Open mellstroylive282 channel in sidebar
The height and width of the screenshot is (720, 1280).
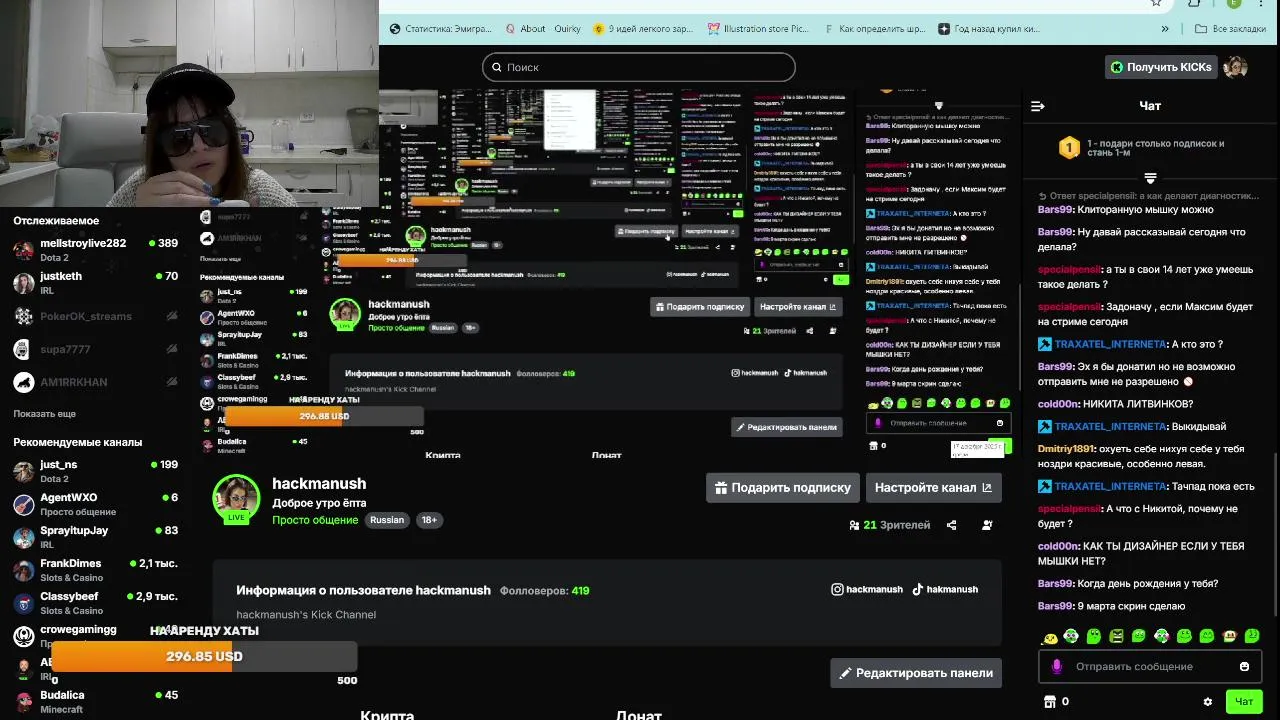coord(95,249)
